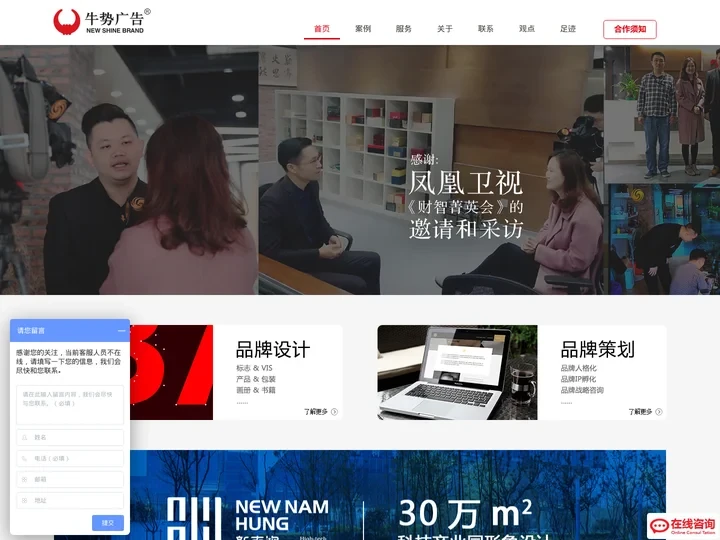
Task: Click the 牛势广告 New Shine Brand logo
Action: point(101,22)
